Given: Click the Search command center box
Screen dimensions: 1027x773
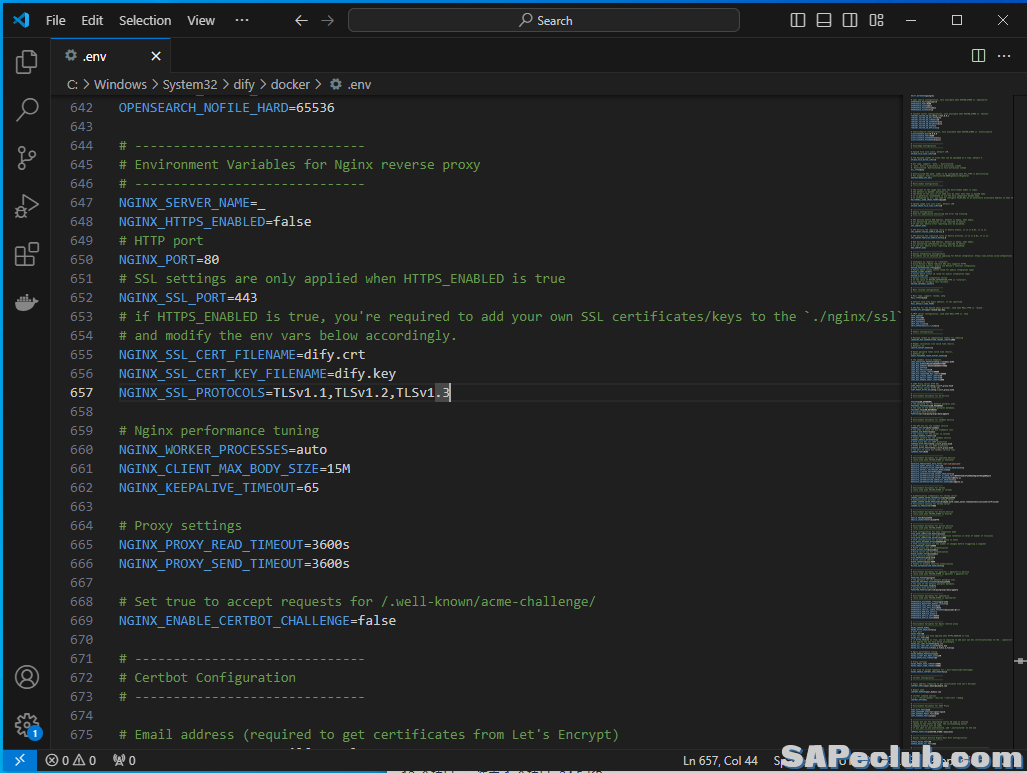Looking at the screenshot, I should pos(544,20).
